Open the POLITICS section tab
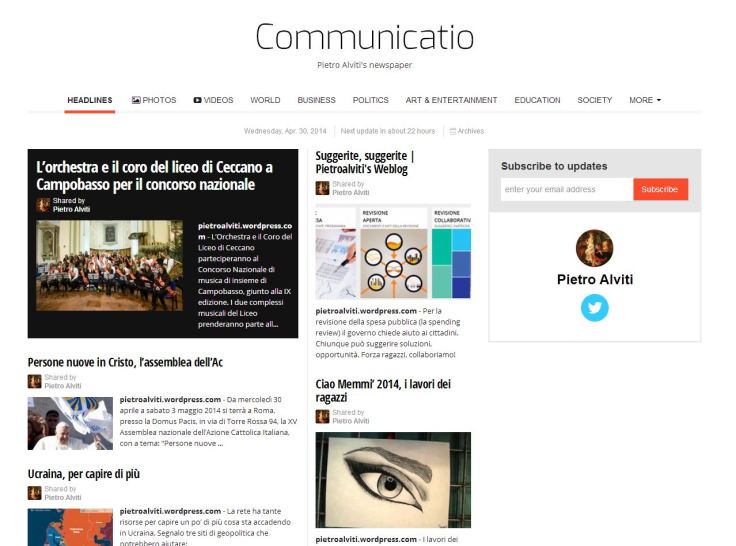 coord(370,100)
